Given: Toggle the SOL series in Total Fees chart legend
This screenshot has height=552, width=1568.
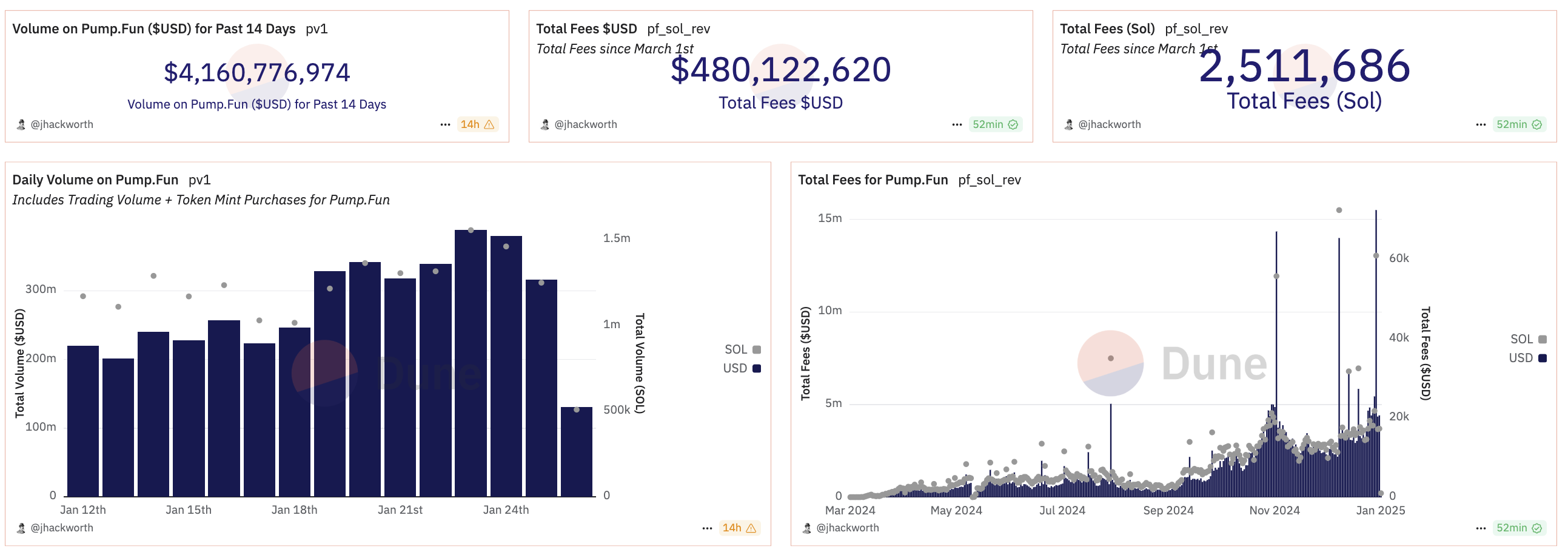Looking at the screenshot, I should point(1528,339).
